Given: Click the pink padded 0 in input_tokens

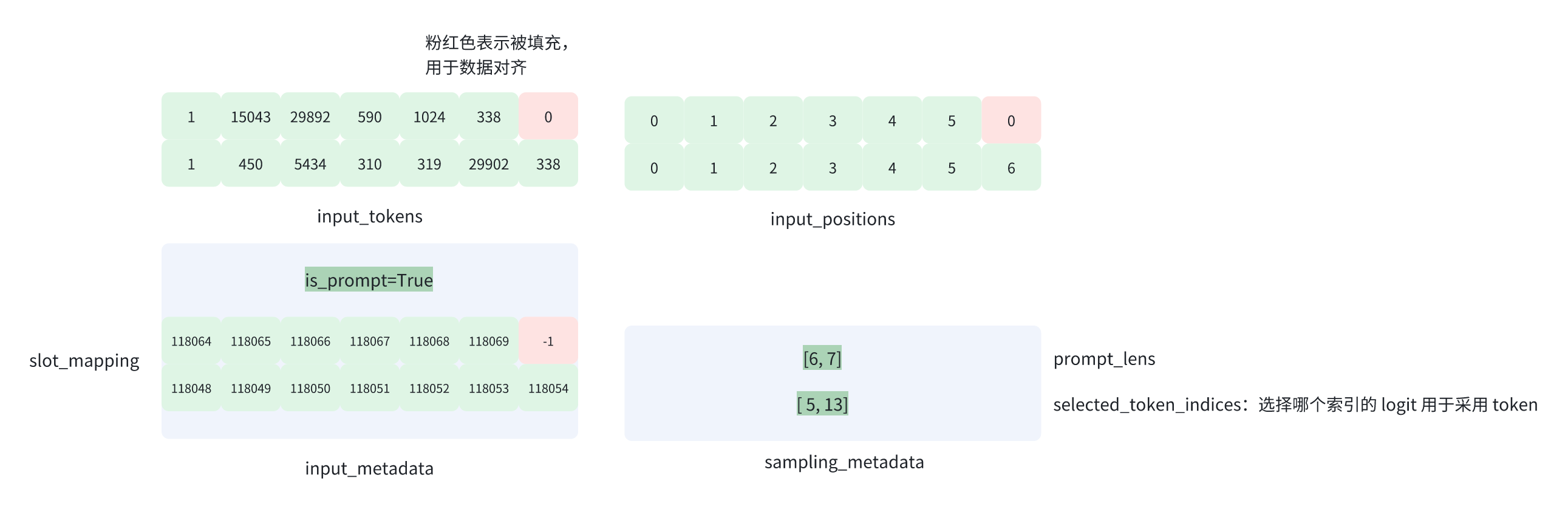Looking at the screenshot, I should [548, 117].
